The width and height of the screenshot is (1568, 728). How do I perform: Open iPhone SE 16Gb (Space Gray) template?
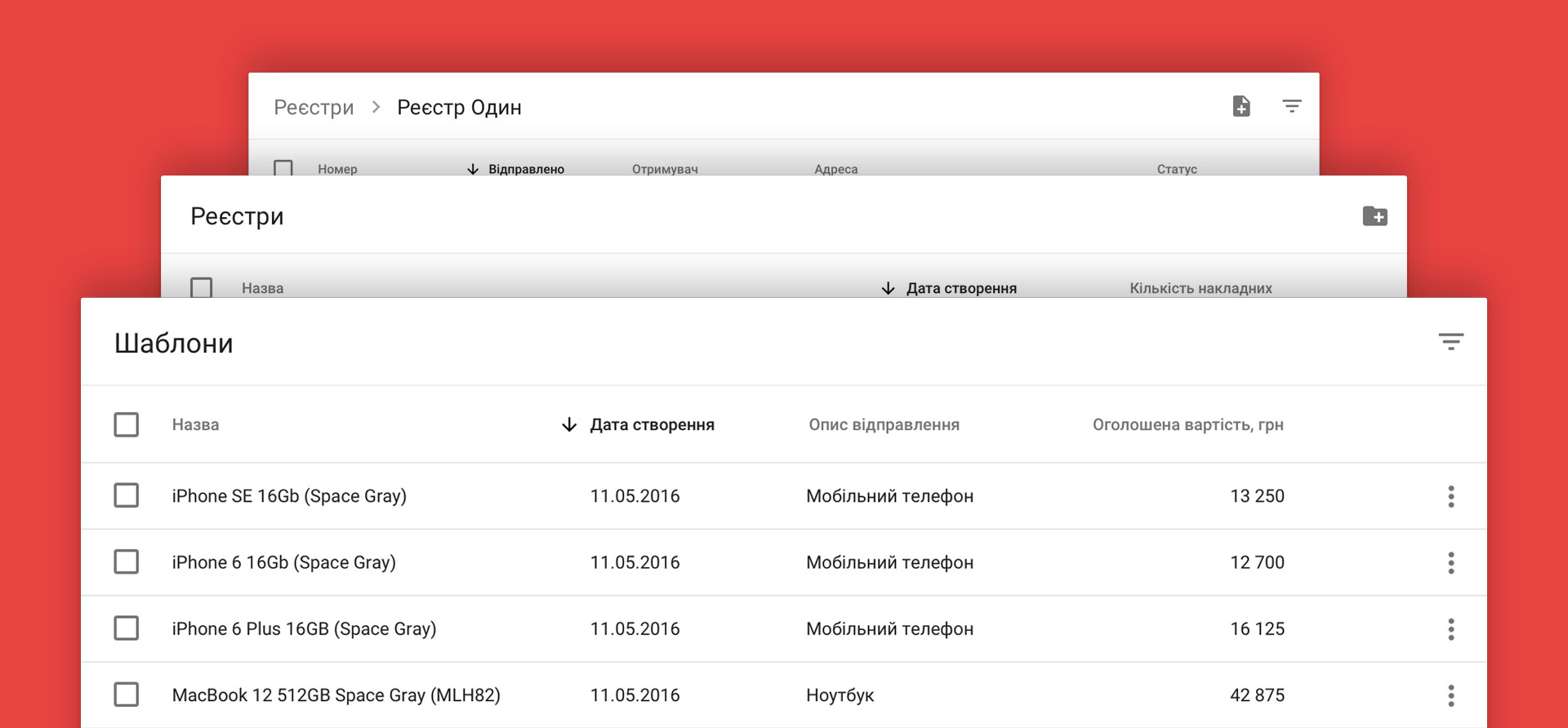[x=289, y=495]
